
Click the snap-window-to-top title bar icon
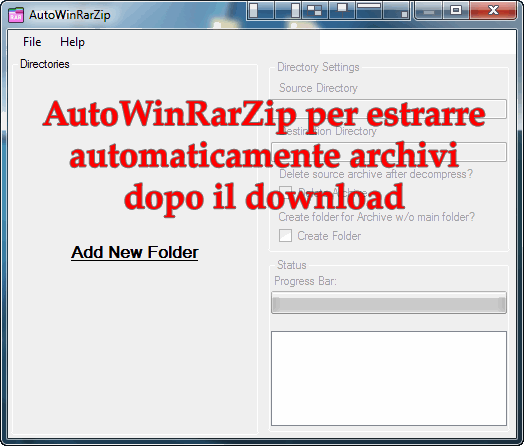pyautogui.click(x=369, y=10)
